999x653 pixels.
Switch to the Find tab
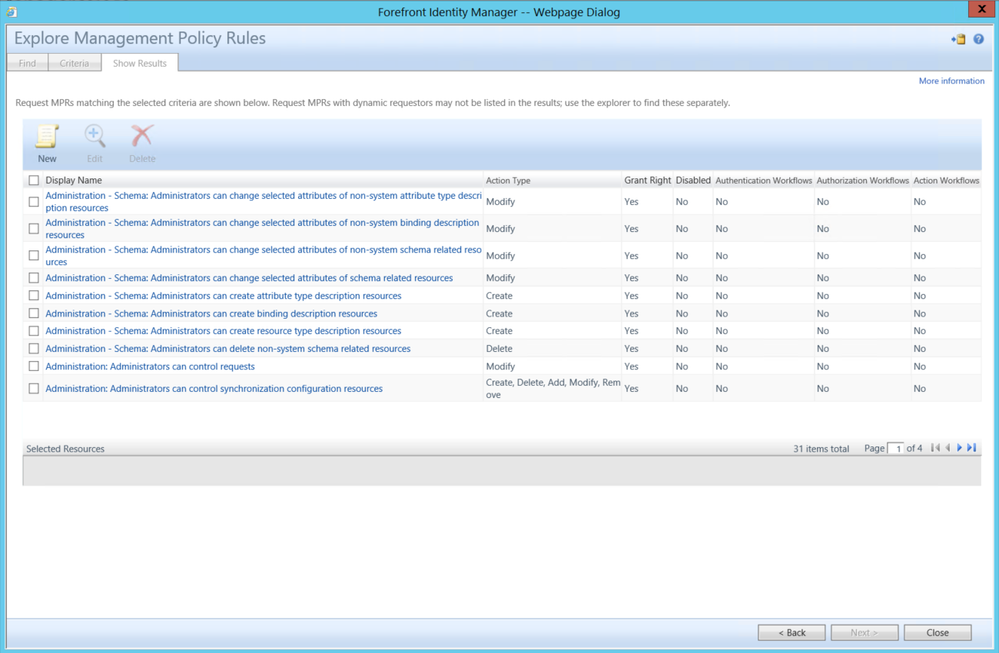27,63
